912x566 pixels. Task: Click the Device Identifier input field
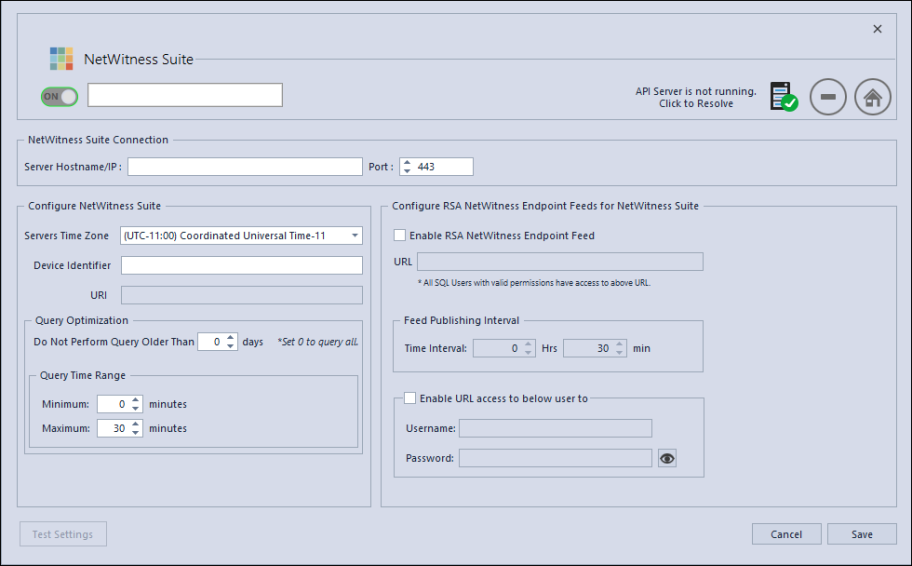(x=241, y=265)
